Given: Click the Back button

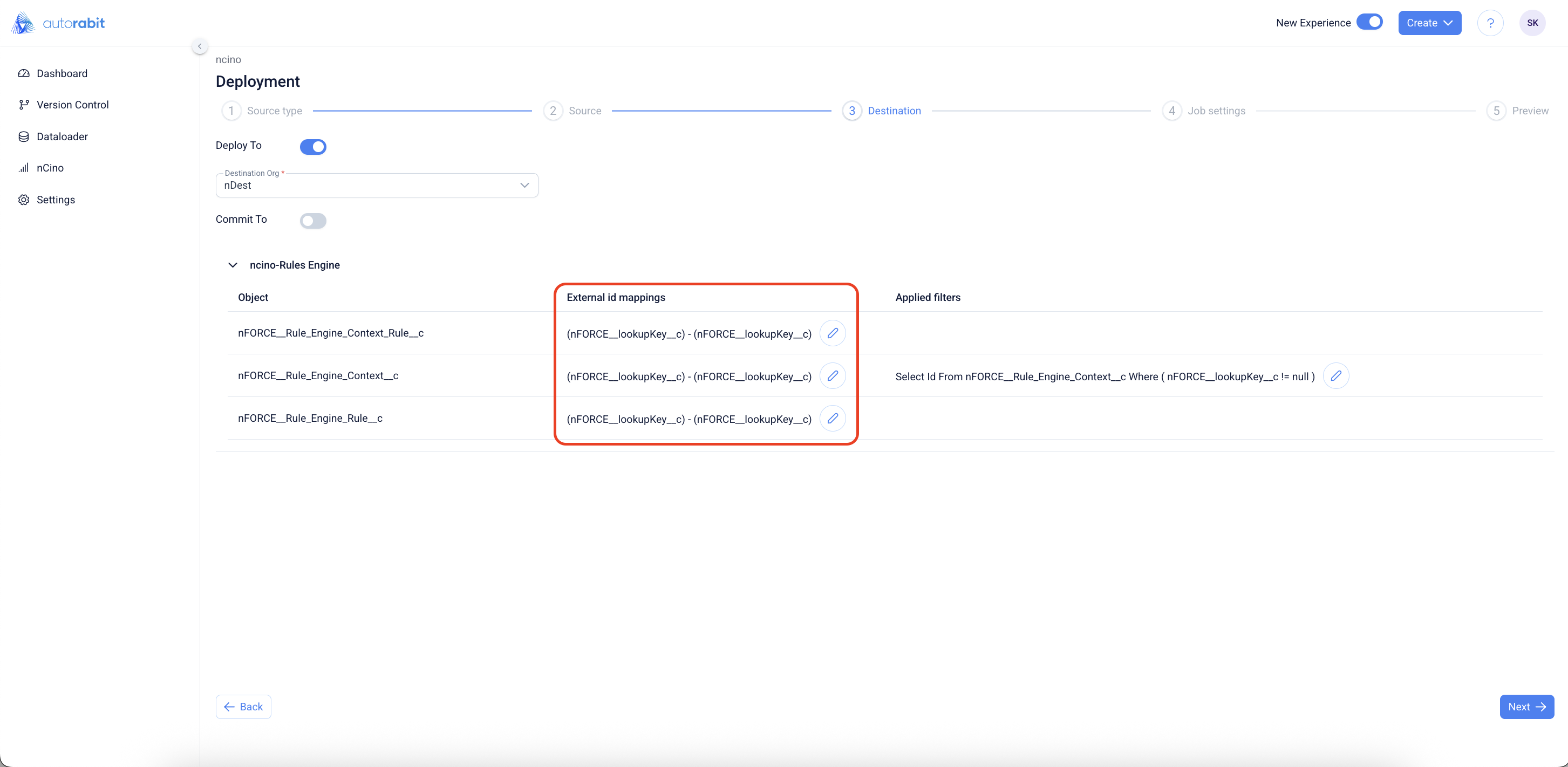Looking at the screenshot, I should (x=243, y=707).
